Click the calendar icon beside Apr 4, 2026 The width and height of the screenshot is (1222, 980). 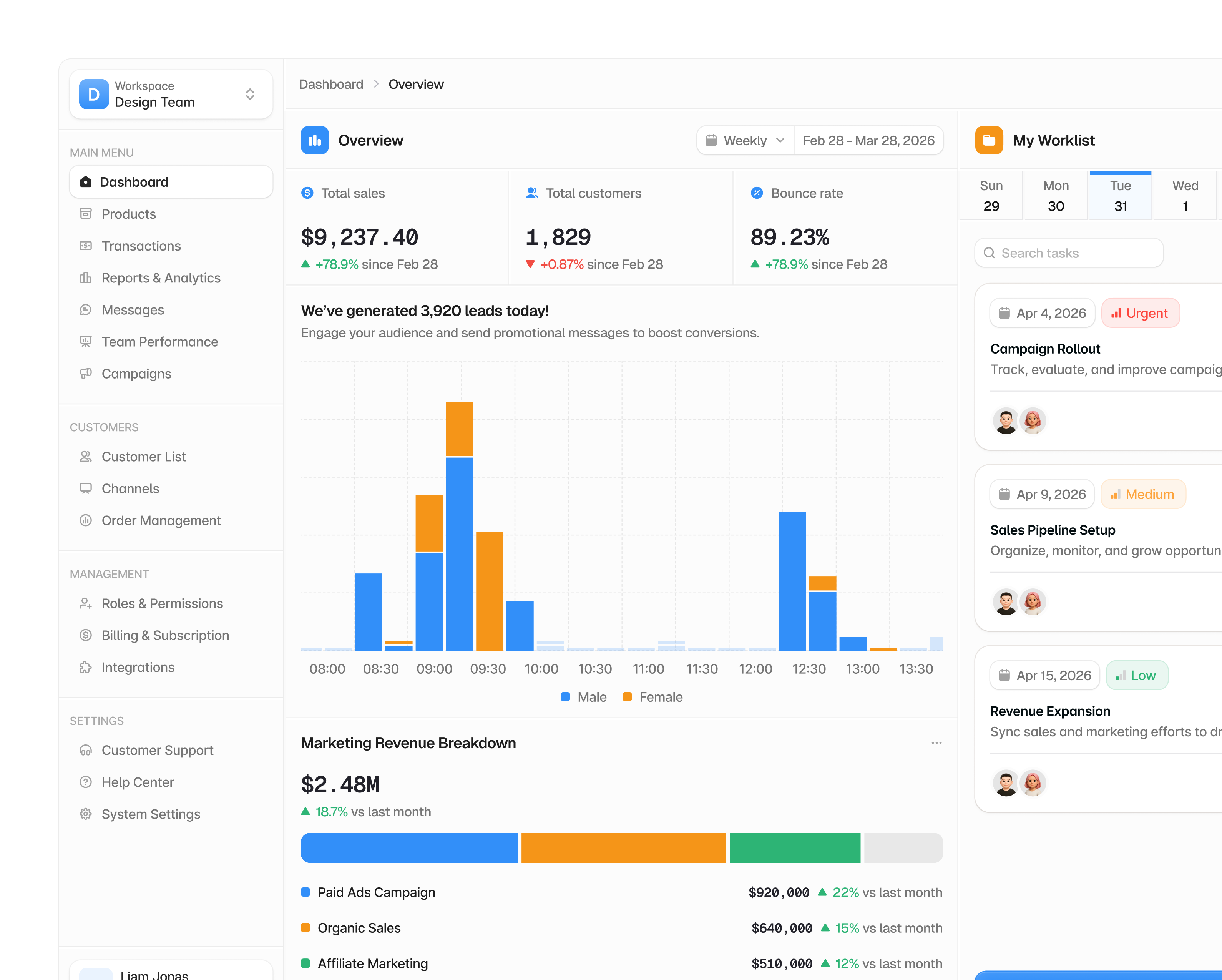click(x=1004, y=313)
